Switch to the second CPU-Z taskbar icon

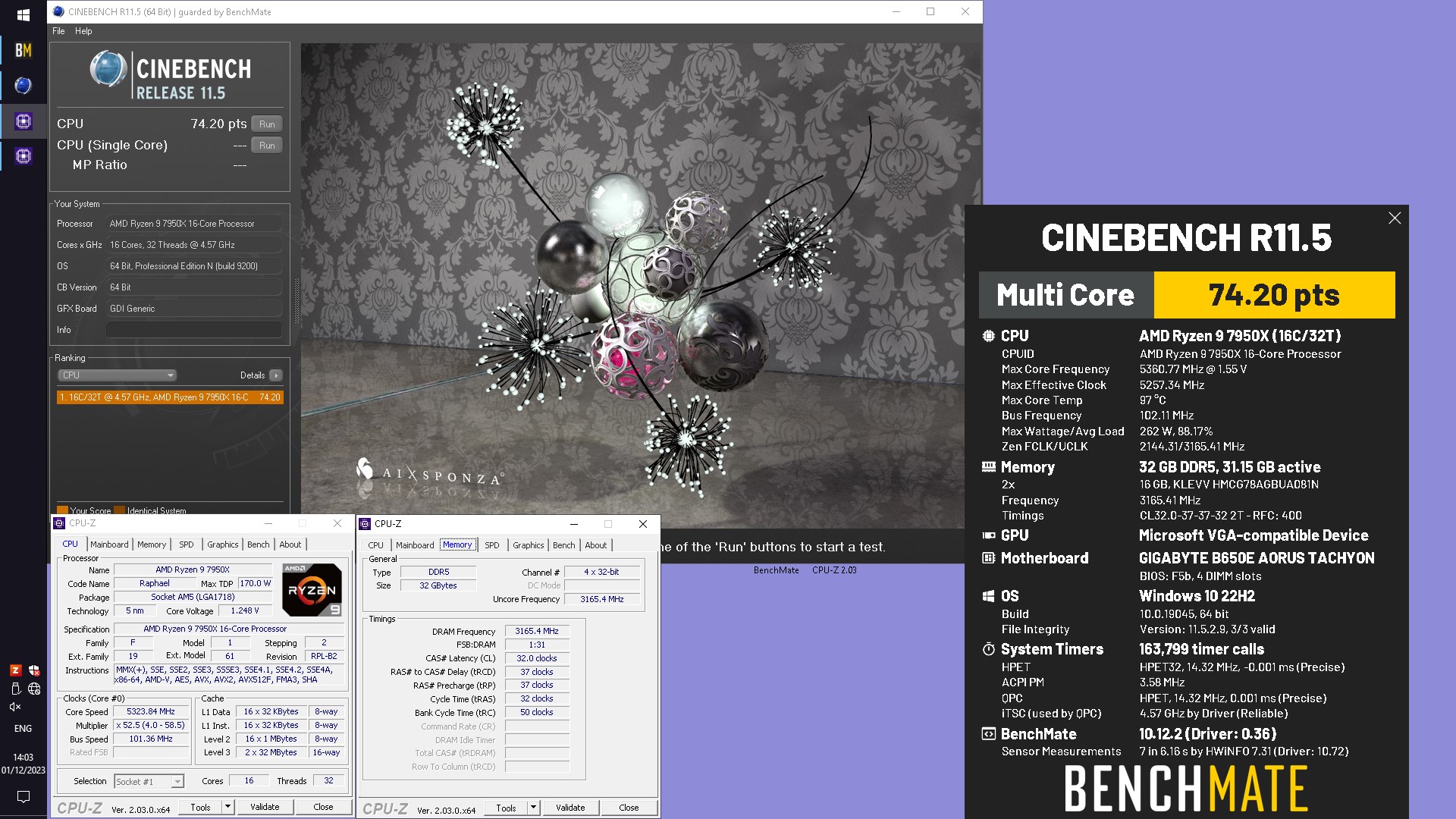23,156
